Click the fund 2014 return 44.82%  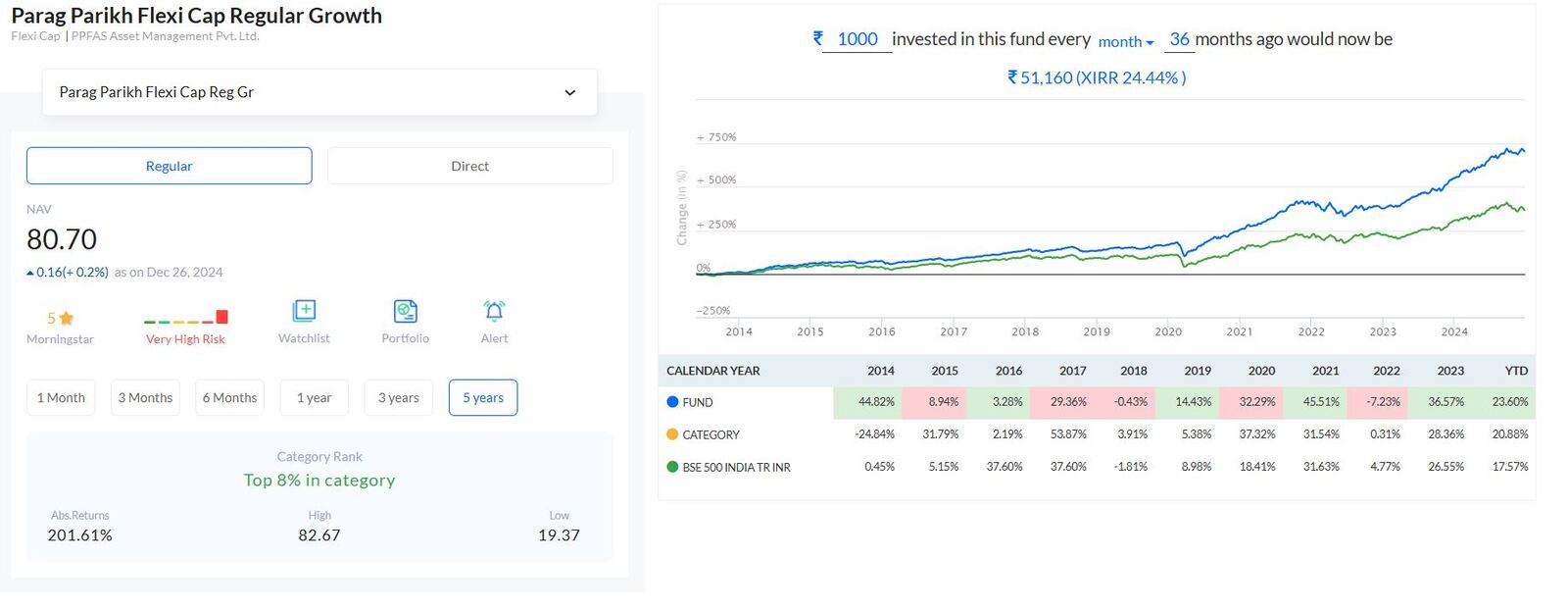[x=876, y=402]
